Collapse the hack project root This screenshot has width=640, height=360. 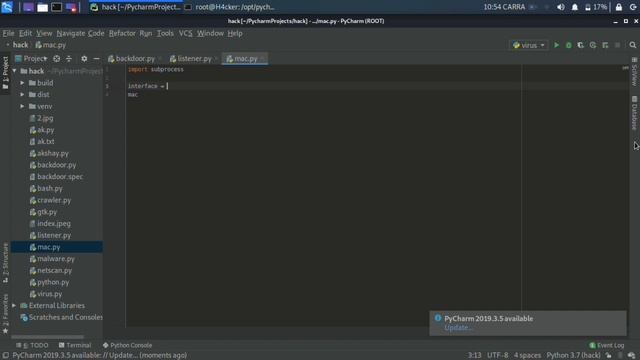[x=15, y=71]
